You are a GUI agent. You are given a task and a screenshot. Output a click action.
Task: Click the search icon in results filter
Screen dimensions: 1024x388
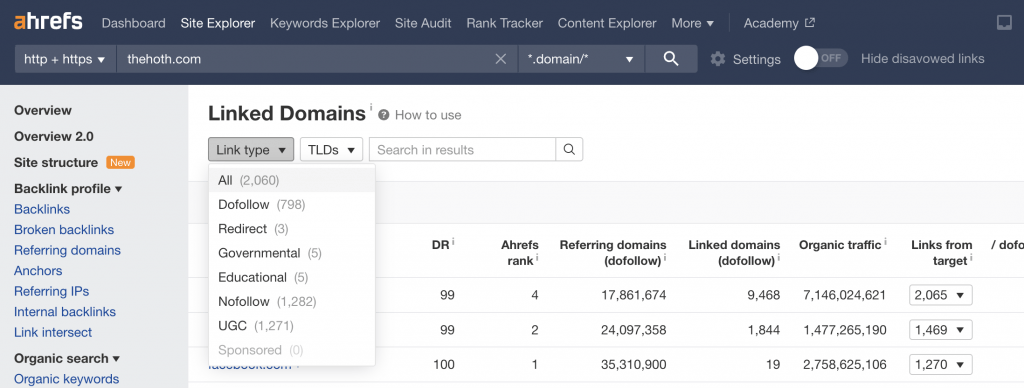click(569, 150)
